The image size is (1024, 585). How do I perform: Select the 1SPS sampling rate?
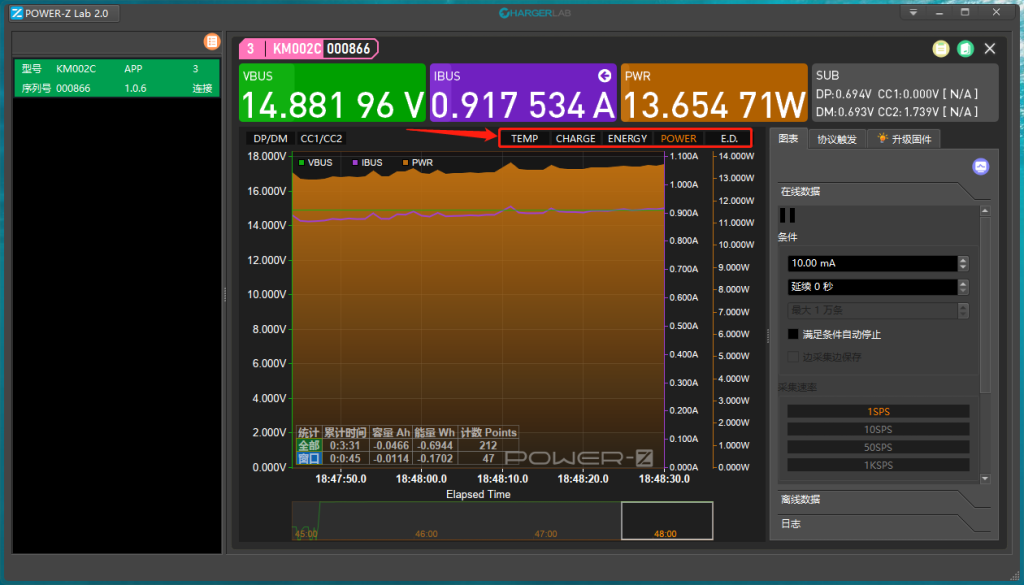[x=878, y=411]
